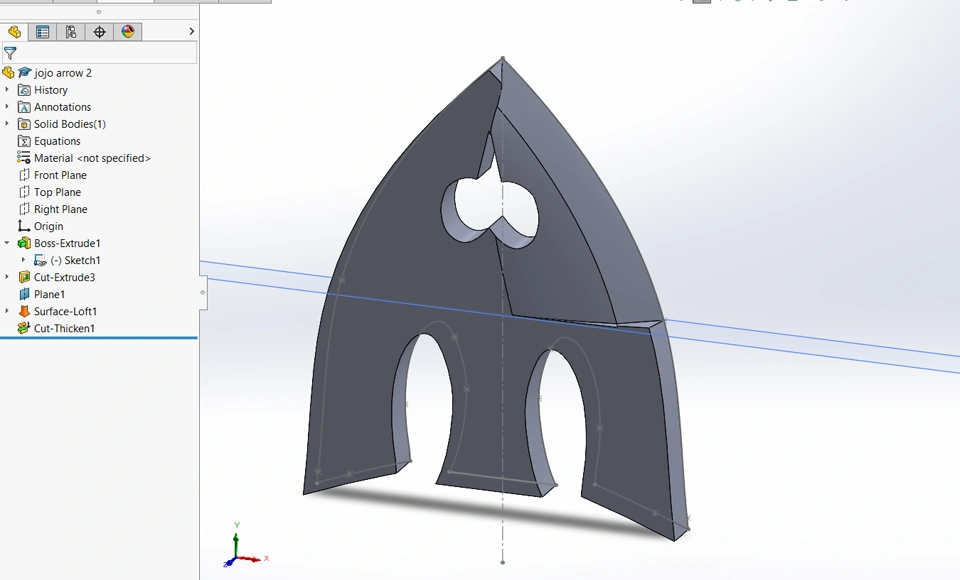The image size is (960, 580).
Task: Switch to the PropertyManager tab
Action: 42,32
